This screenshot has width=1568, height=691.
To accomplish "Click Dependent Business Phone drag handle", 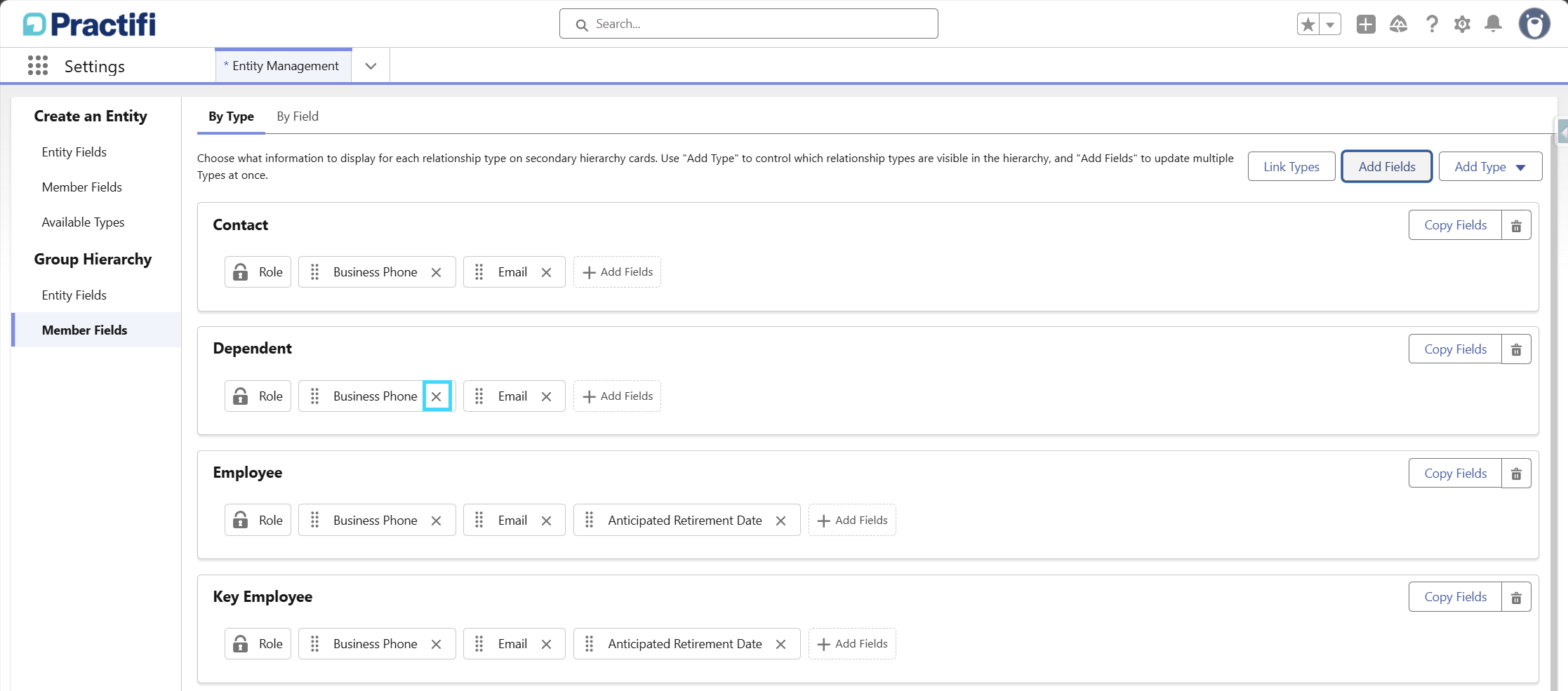I will click(x=314, y=396).
